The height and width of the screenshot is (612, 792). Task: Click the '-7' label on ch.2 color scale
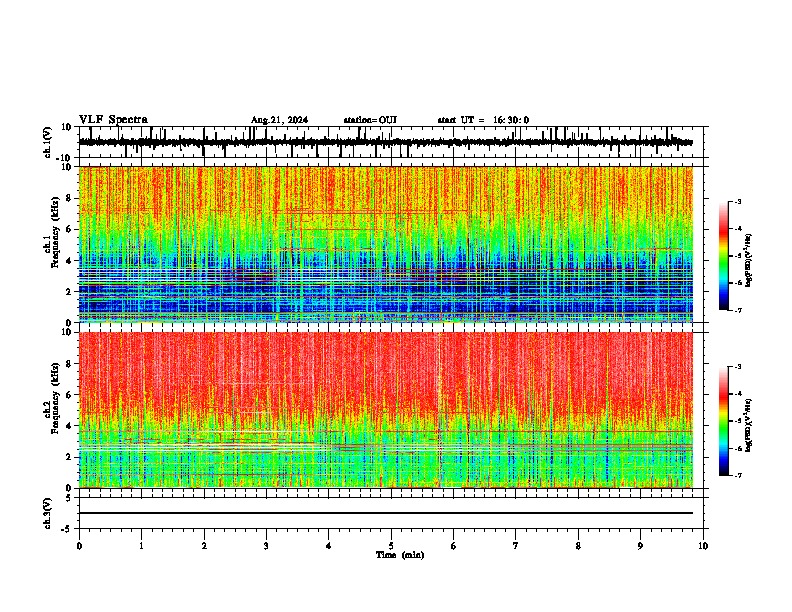click(737, 475)
